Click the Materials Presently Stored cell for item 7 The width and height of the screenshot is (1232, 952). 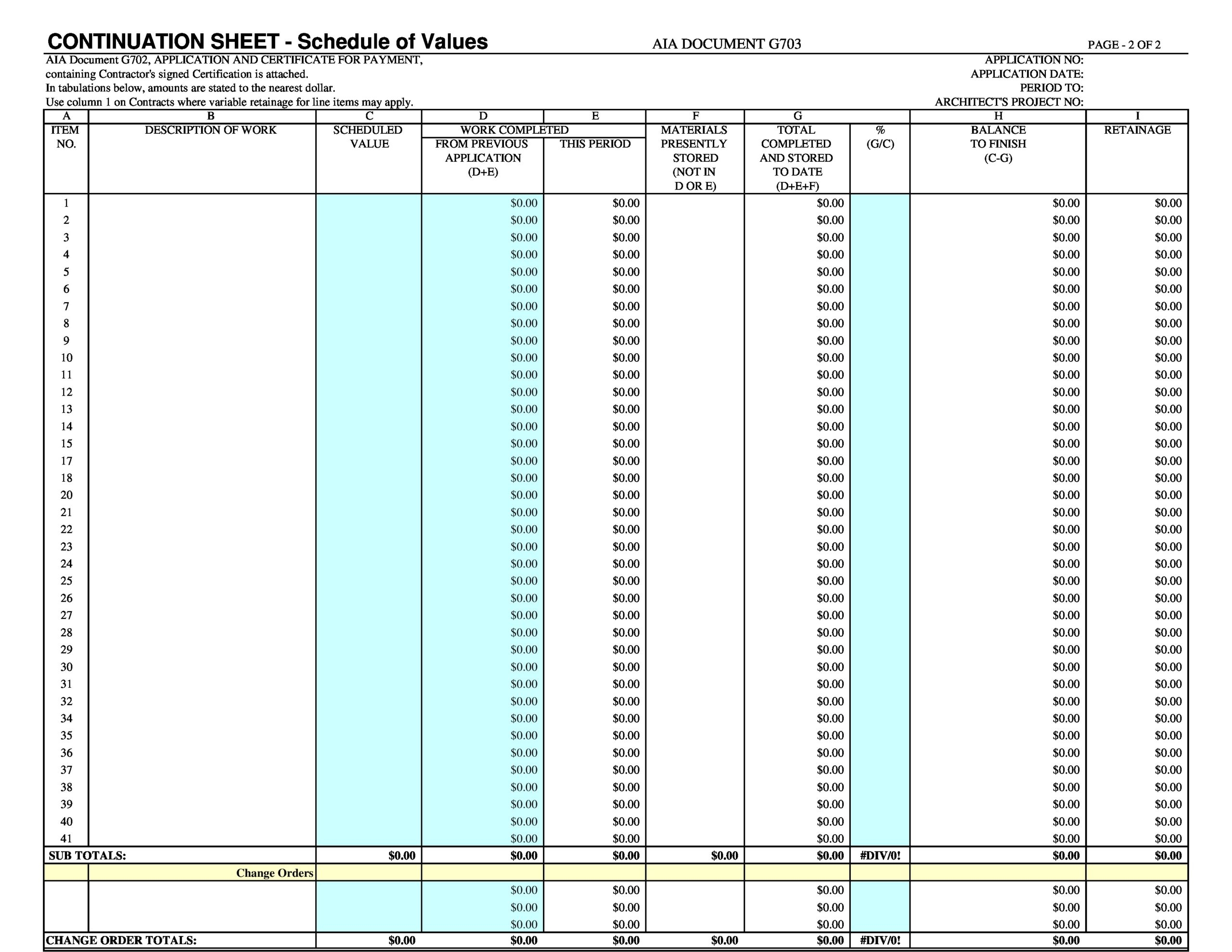click(x=694, y=307)
